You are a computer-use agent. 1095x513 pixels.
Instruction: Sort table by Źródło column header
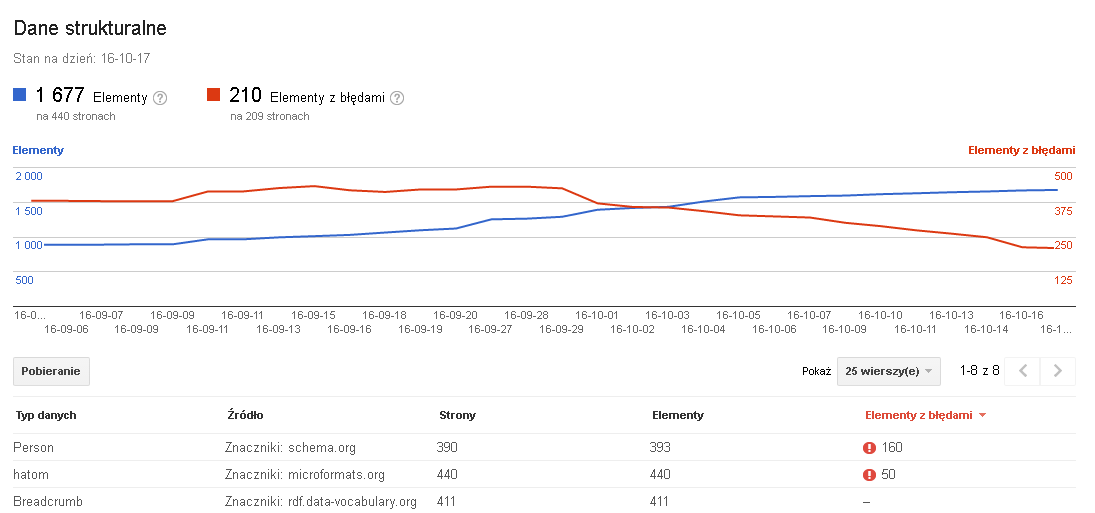point(244,415)
